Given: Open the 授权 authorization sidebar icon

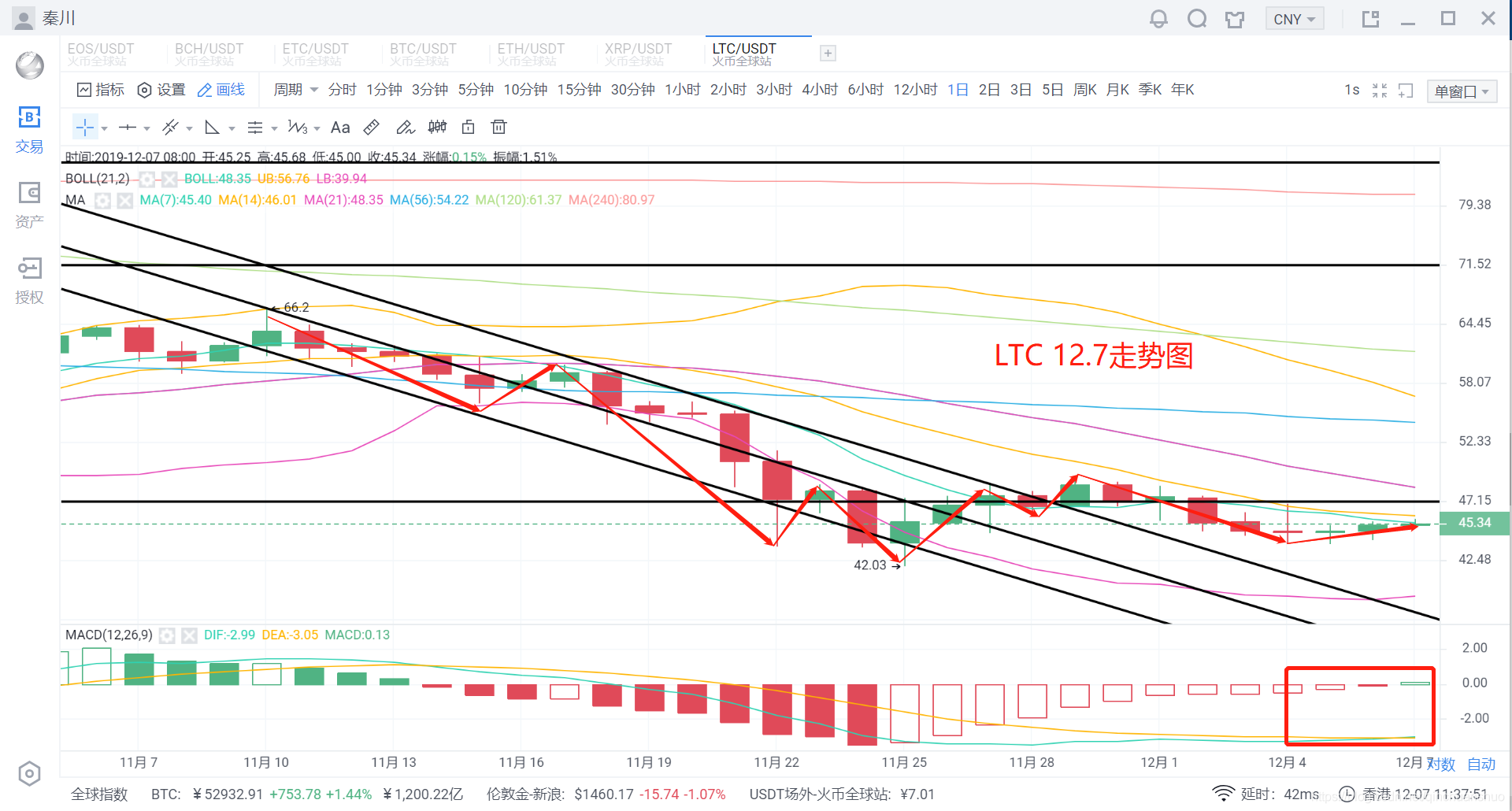Looking at the screenshot, I should [x=29, y=280].
